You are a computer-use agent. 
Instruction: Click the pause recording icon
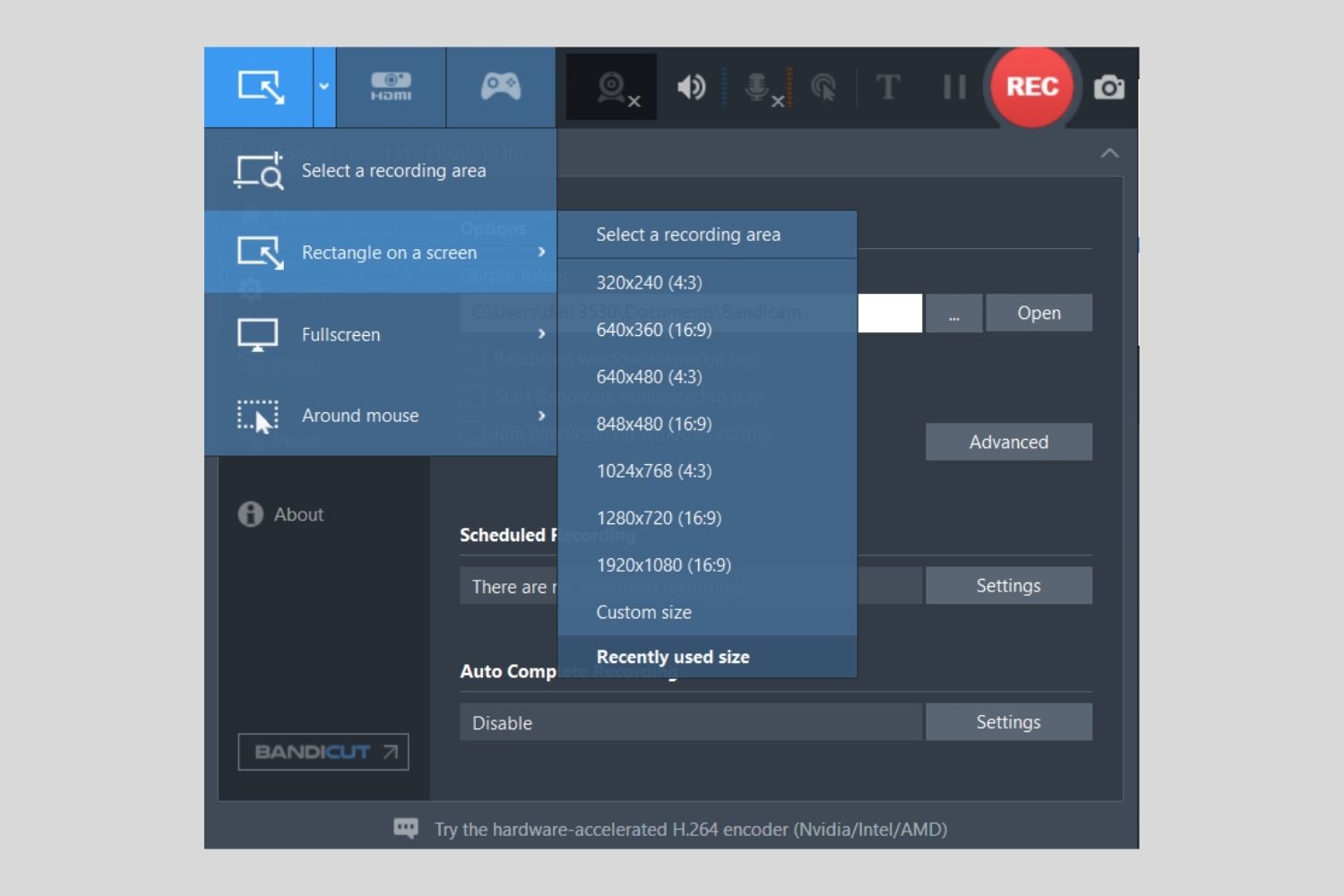954,88
